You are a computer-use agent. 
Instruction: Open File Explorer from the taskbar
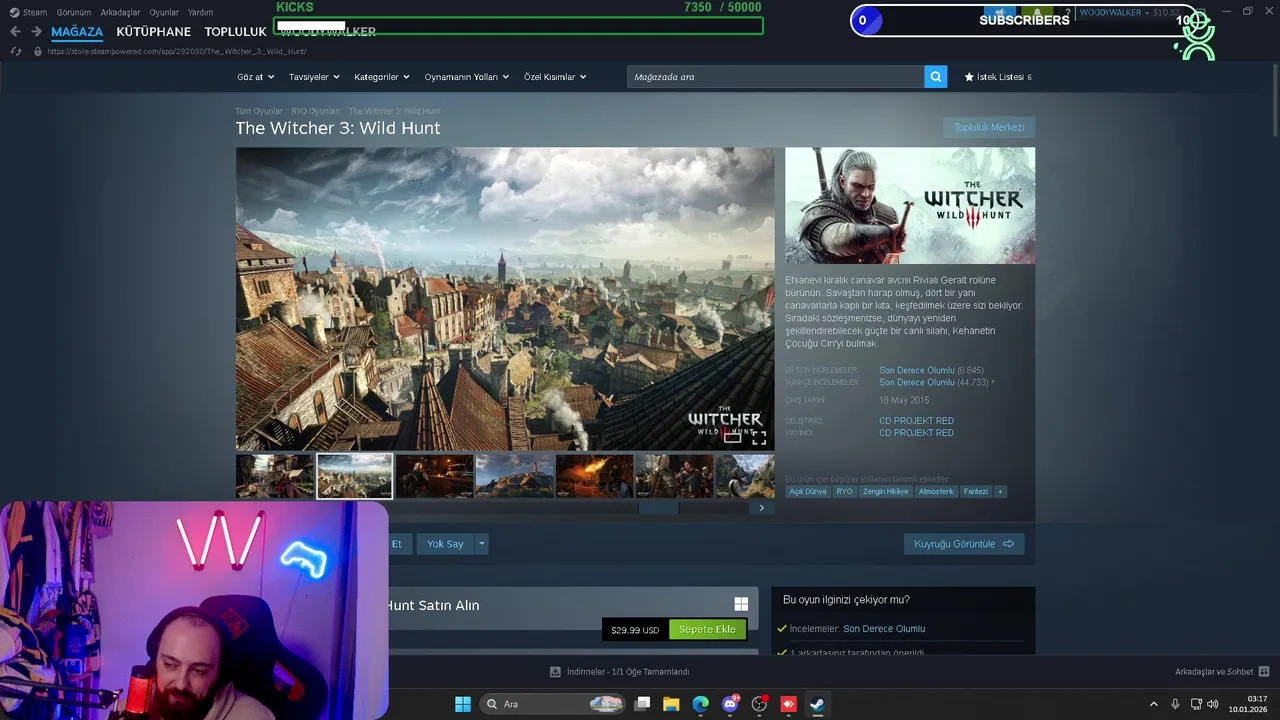point(671,704)
